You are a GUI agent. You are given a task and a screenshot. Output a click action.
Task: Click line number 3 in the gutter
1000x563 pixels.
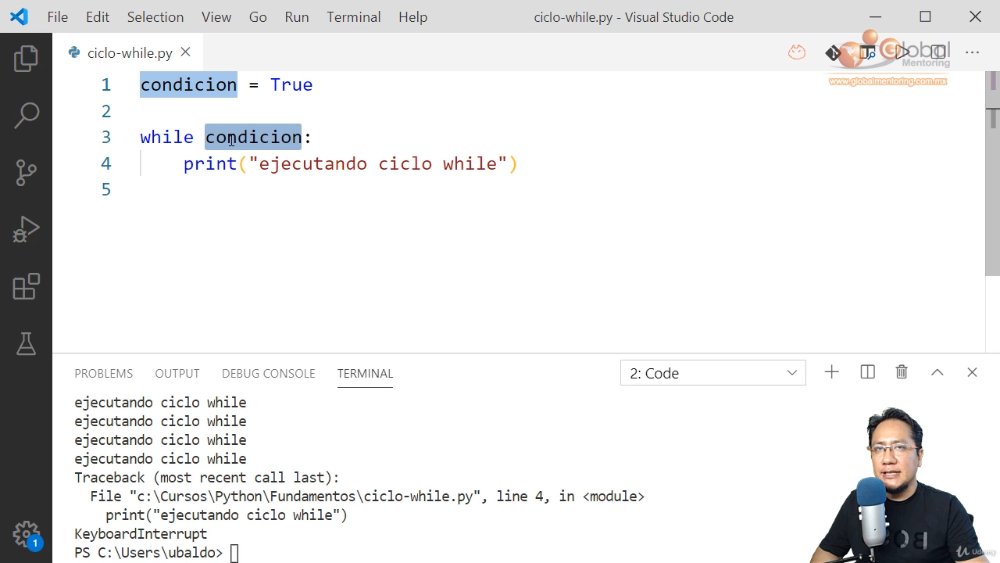point(106,137)
